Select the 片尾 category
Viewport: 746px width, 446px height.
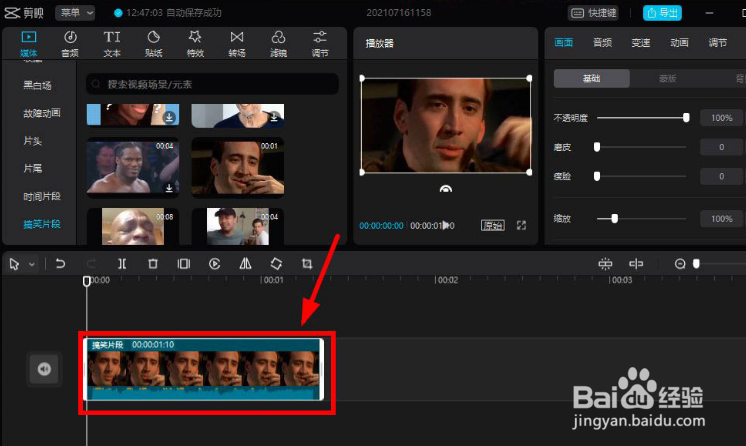tap(32, 168)
